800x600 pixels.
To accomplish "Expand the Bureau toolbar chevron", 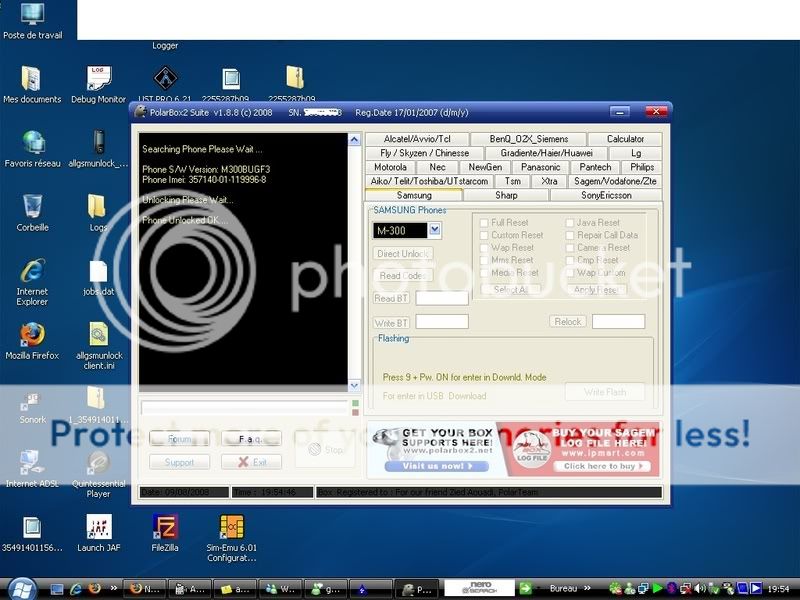I will click(588, 588).
